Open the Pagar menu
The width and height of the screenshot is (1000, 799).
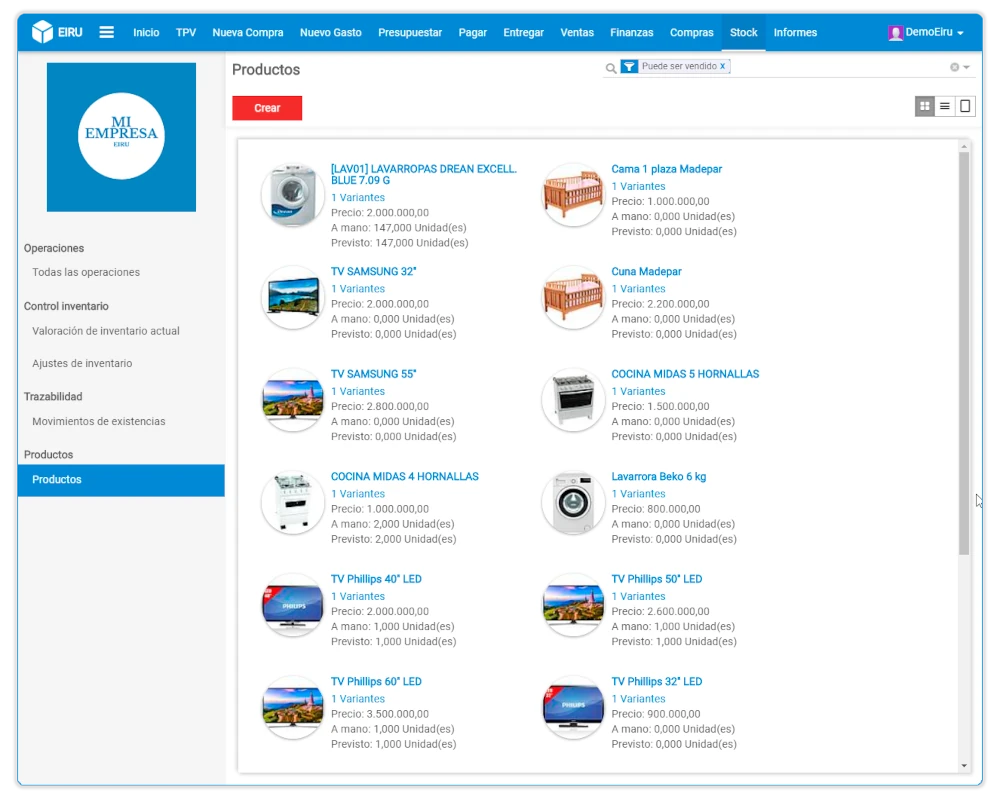(x=473, y=33)
